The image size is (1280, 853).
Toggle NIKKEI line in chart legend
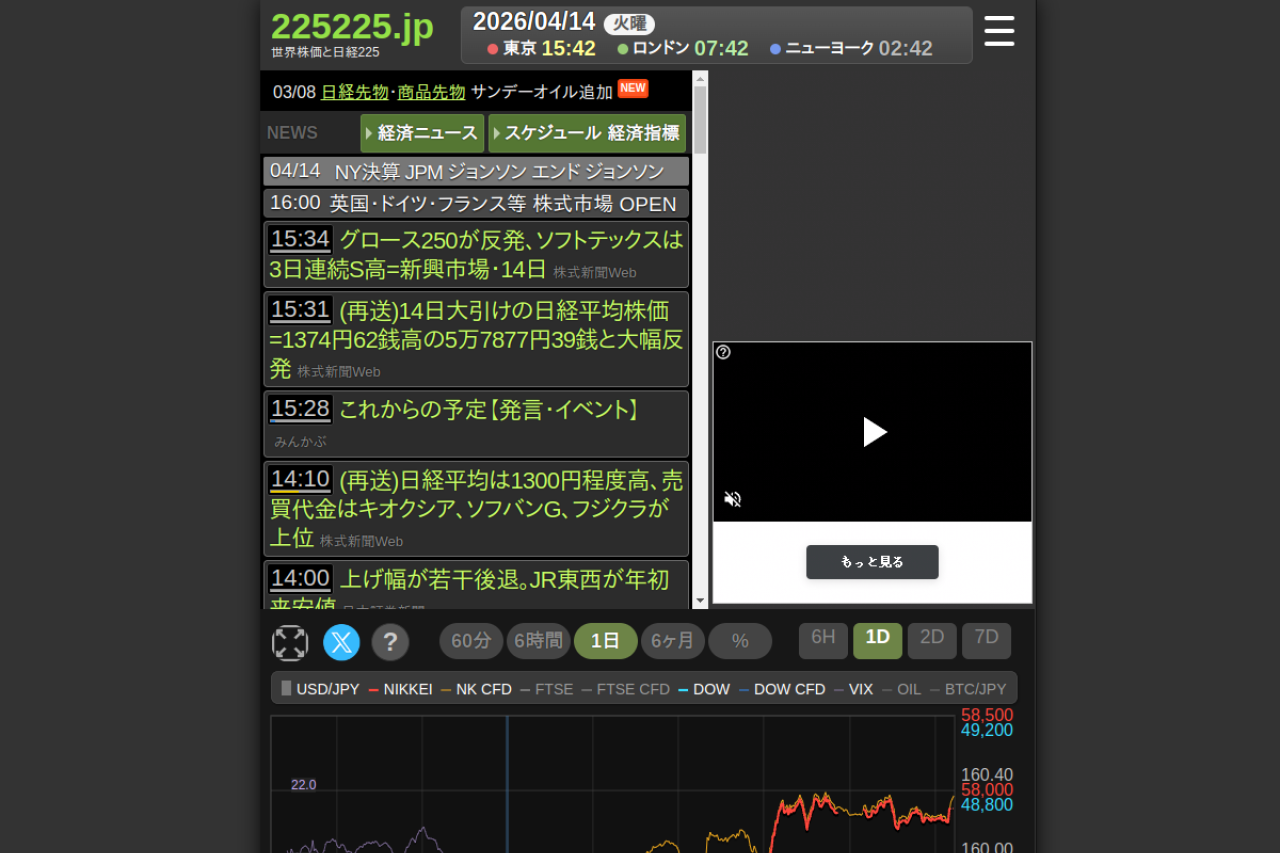(400, 689)
